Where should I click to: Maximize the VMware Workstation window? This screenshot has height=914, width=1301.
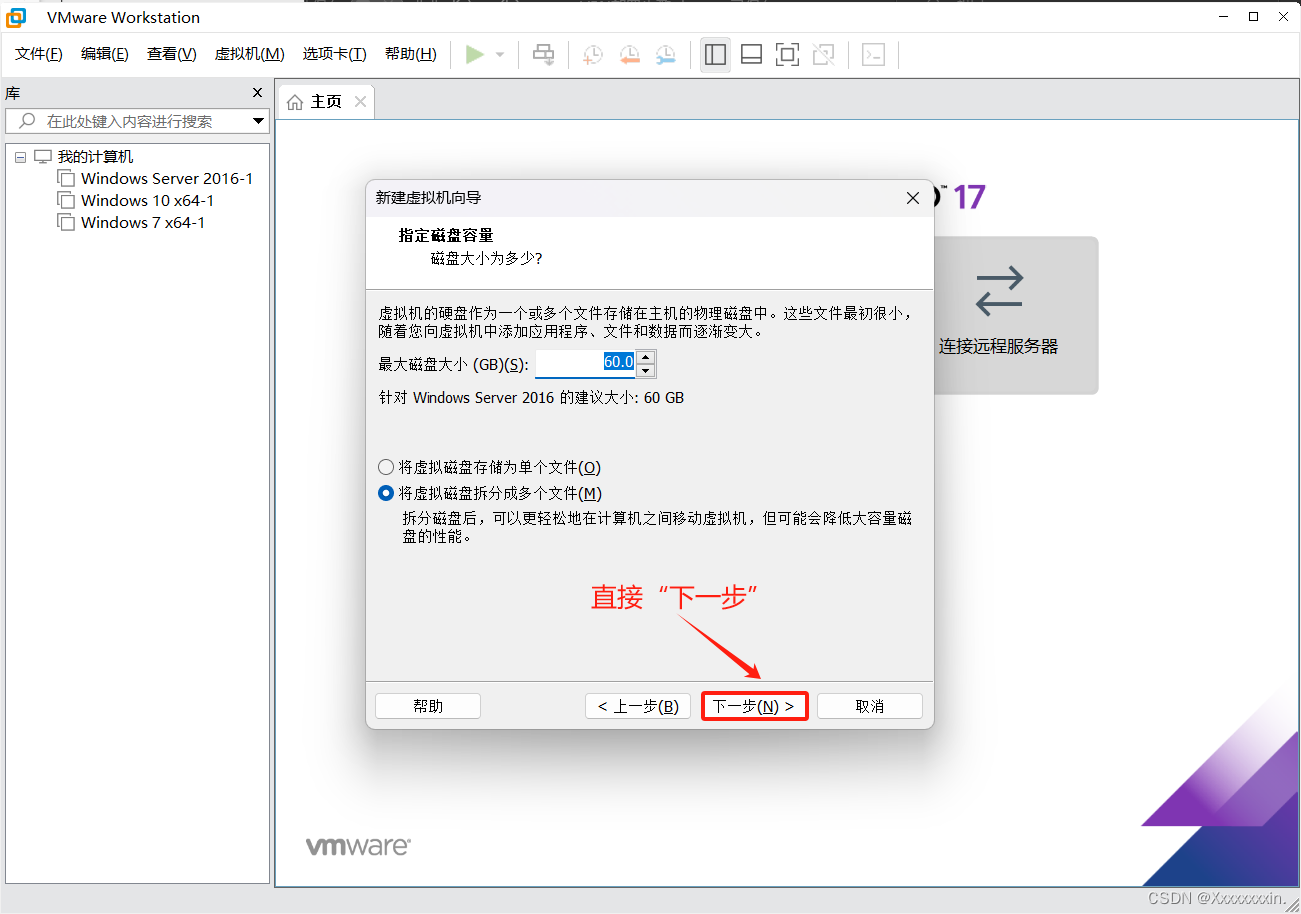[x=1253, y=17]
